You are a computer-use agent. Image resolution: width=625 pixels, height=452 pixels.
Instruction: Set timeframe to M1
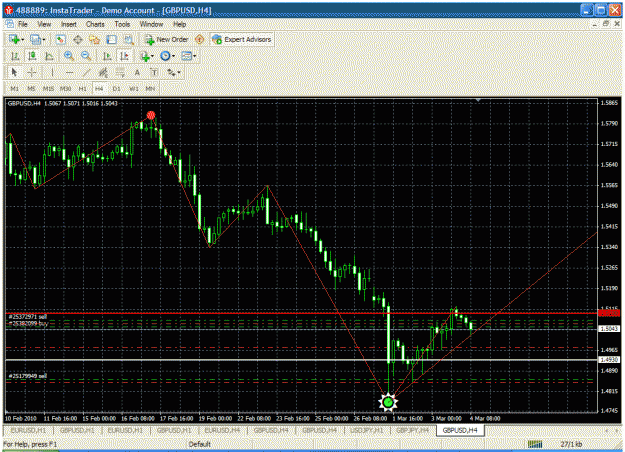(14, 88)
